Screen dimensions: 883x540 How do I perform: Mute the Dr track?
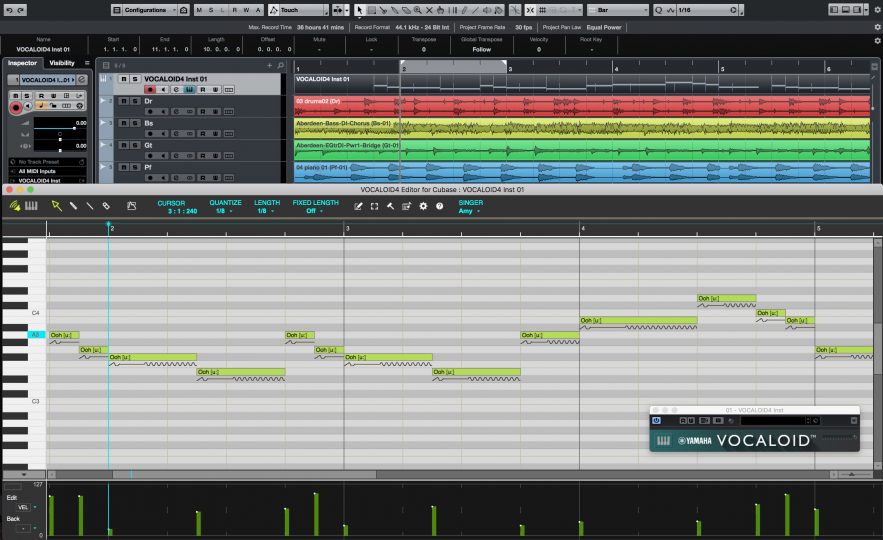[123, 101]
